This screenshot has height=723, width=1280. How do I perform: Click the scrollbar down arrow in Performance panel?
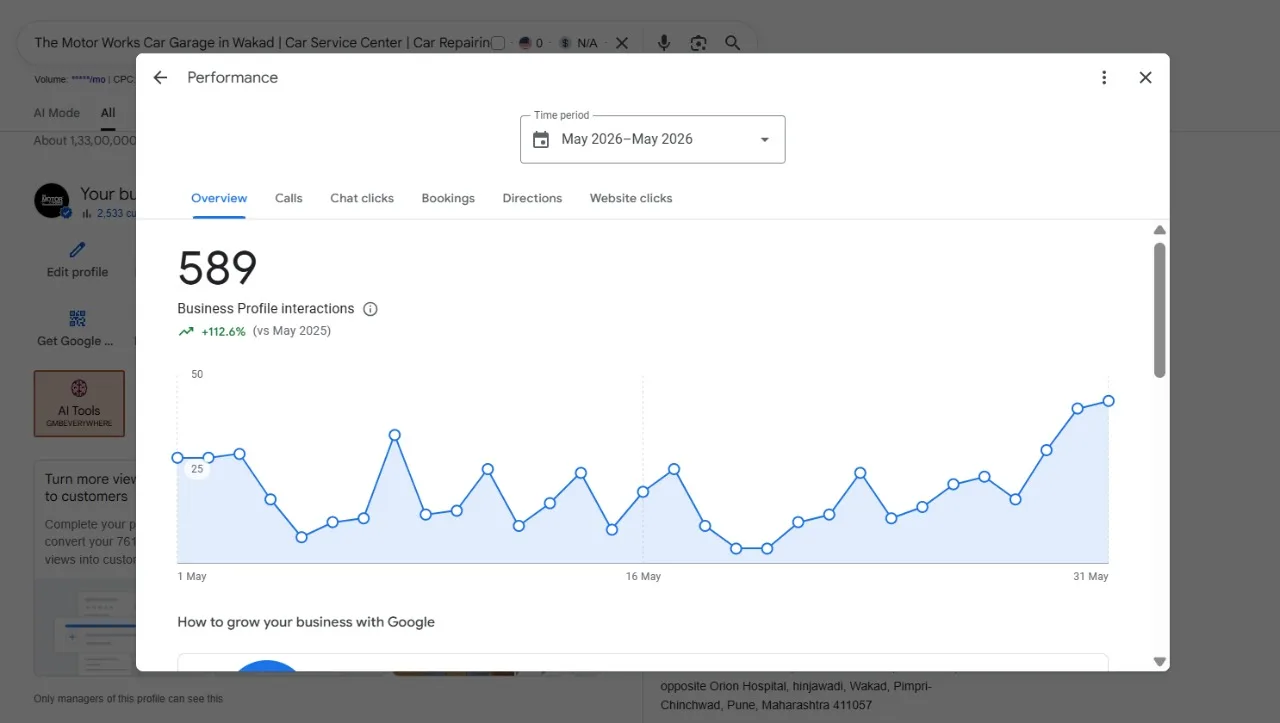[1160, 661]
